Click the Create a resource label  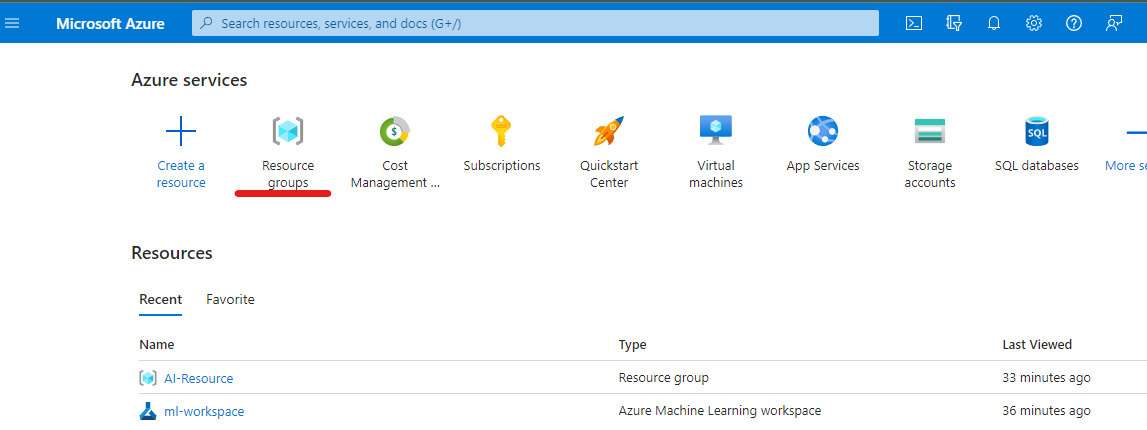pos(181,174)
